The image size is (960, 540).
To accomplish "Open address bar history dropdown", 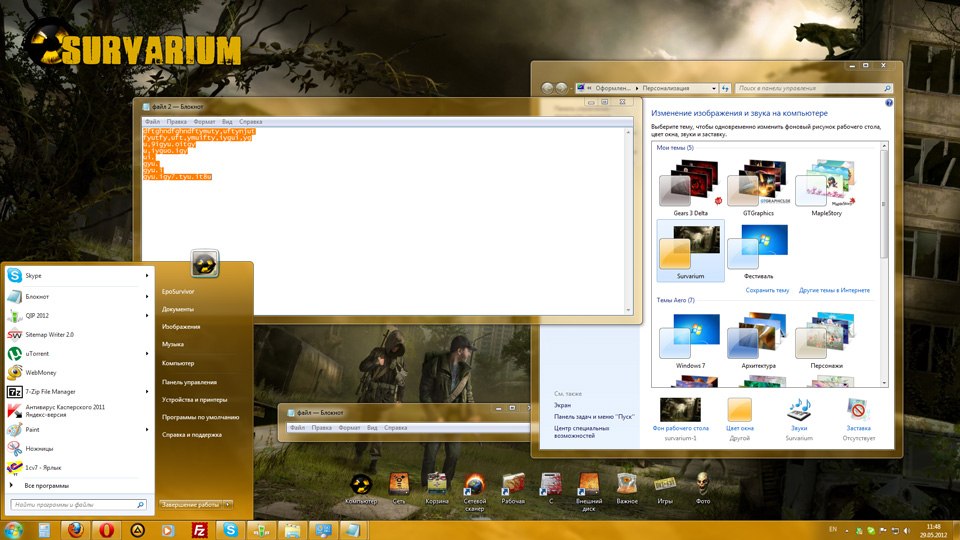I will click(714, 89).
